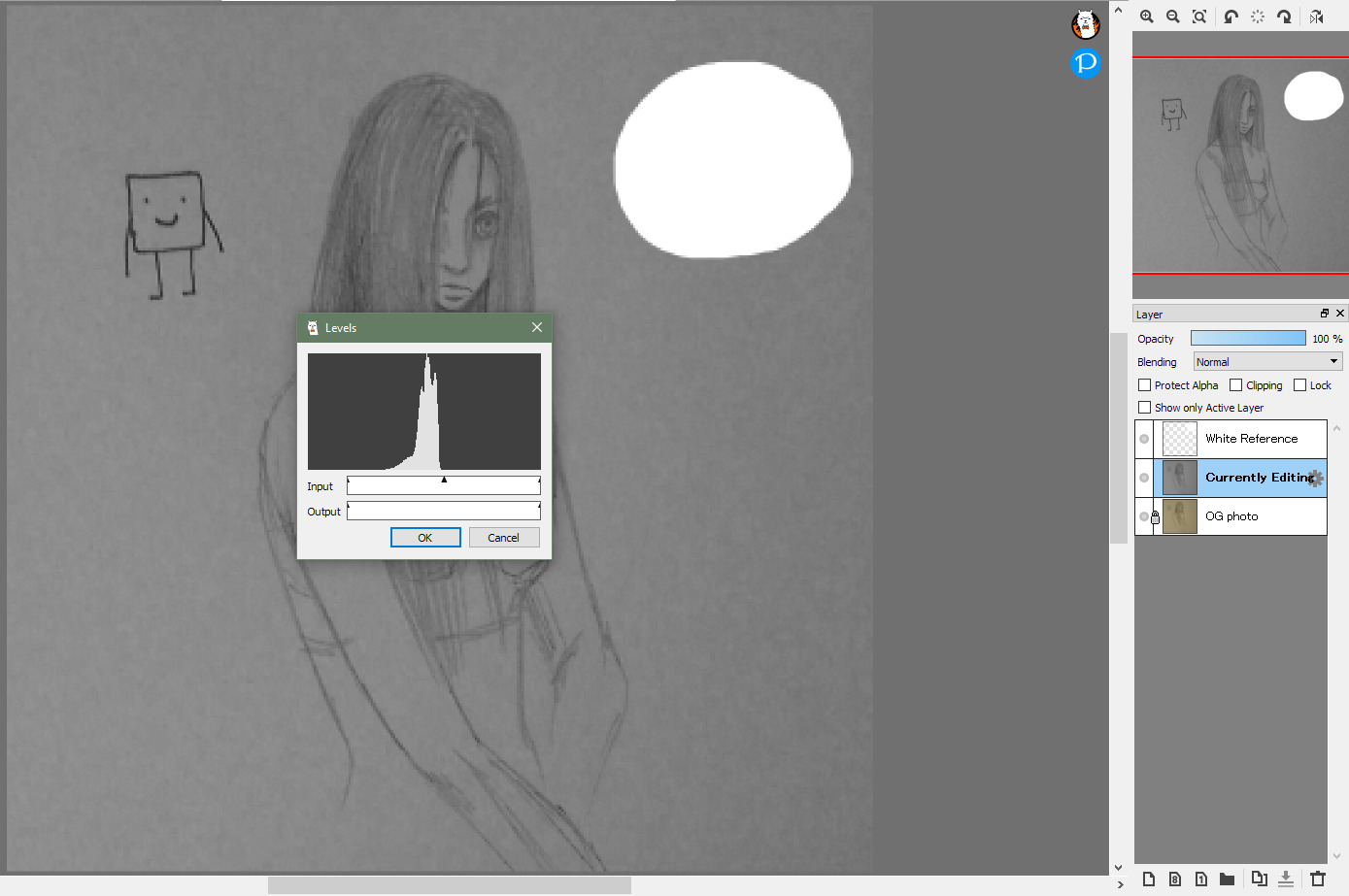Click the layer list scroll-down arrow
This screenshot has width=1349, height=896.
(x=1336, y=856)
